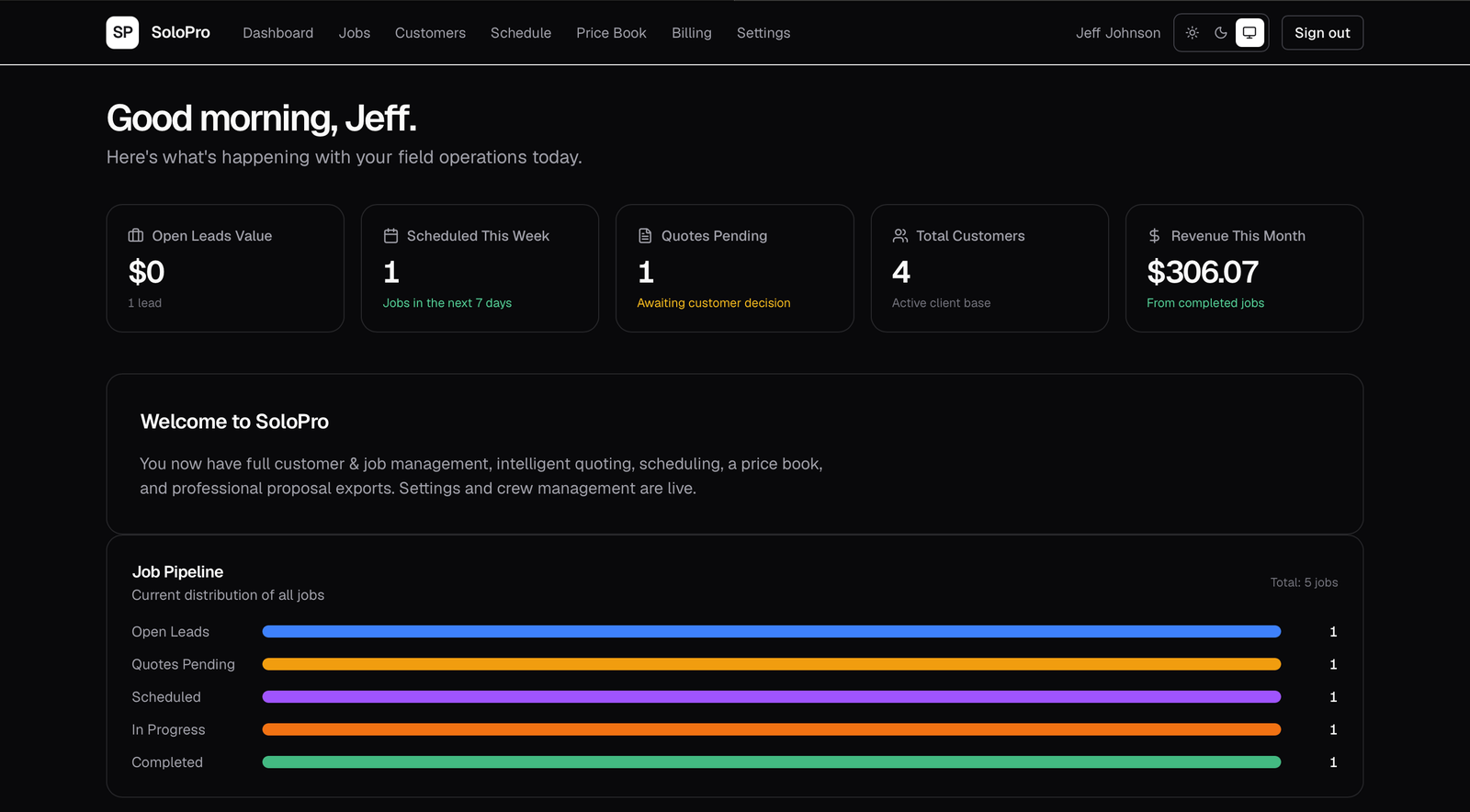Click the briefcase icon on Open Leads Value
The width and height of the screenshot is (1470, 812).
point(136,236)
